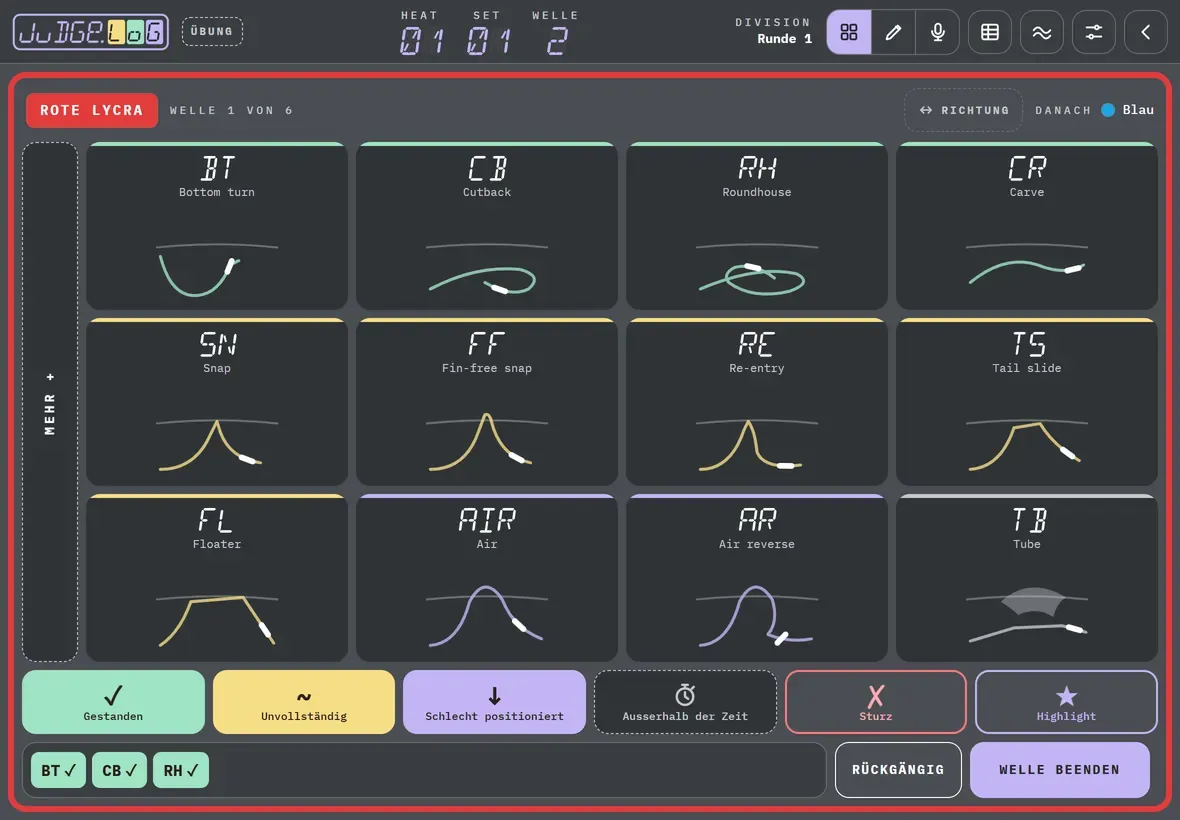Viewport: 1180px width, 820px height.
Task: Pick the Tube maneuver tile
Action: coord(1026,578)
